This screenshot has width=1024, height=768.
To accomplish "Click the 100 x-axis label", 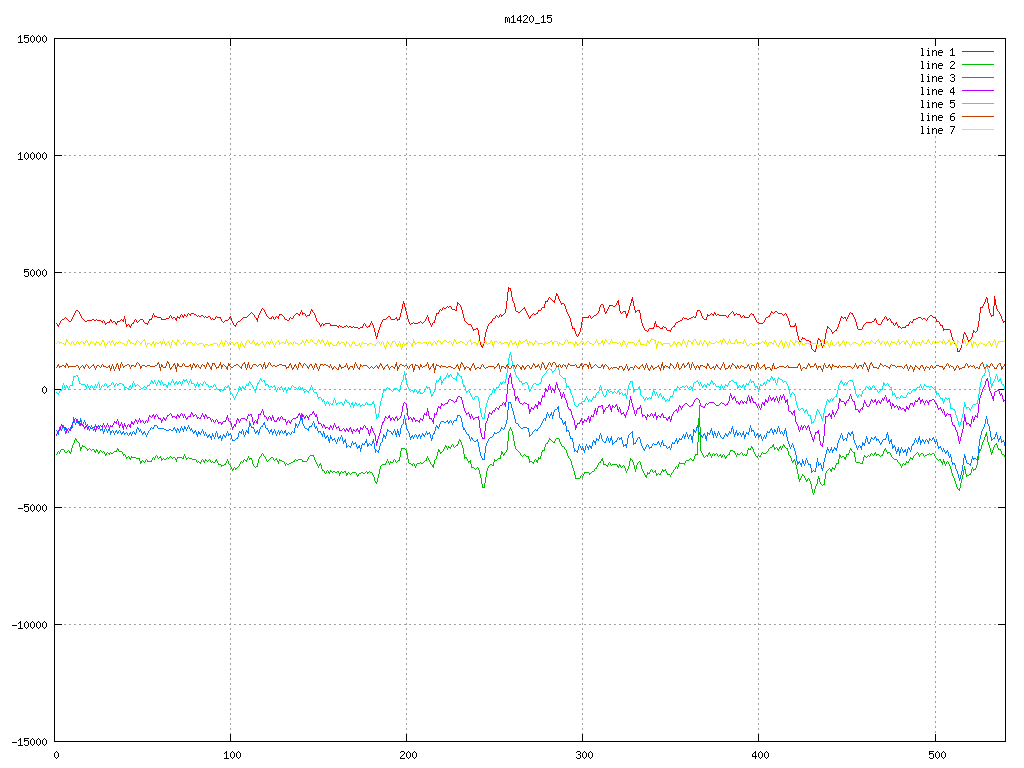I will (x=232, y=756).
